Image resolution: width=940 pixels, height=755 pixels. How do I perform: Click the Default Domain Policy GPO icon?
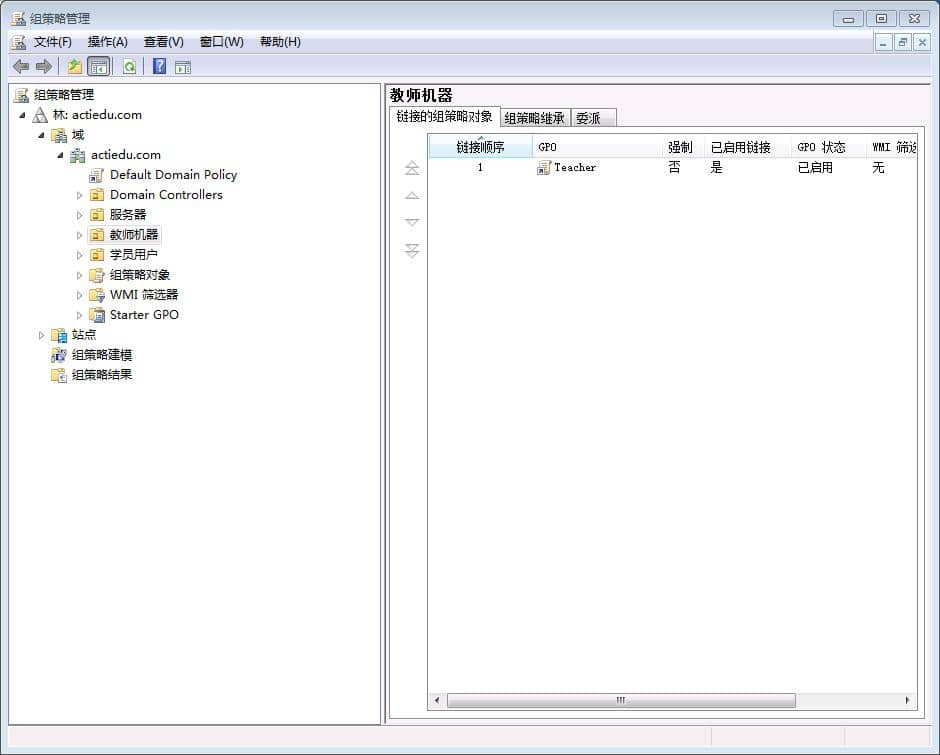97,175
